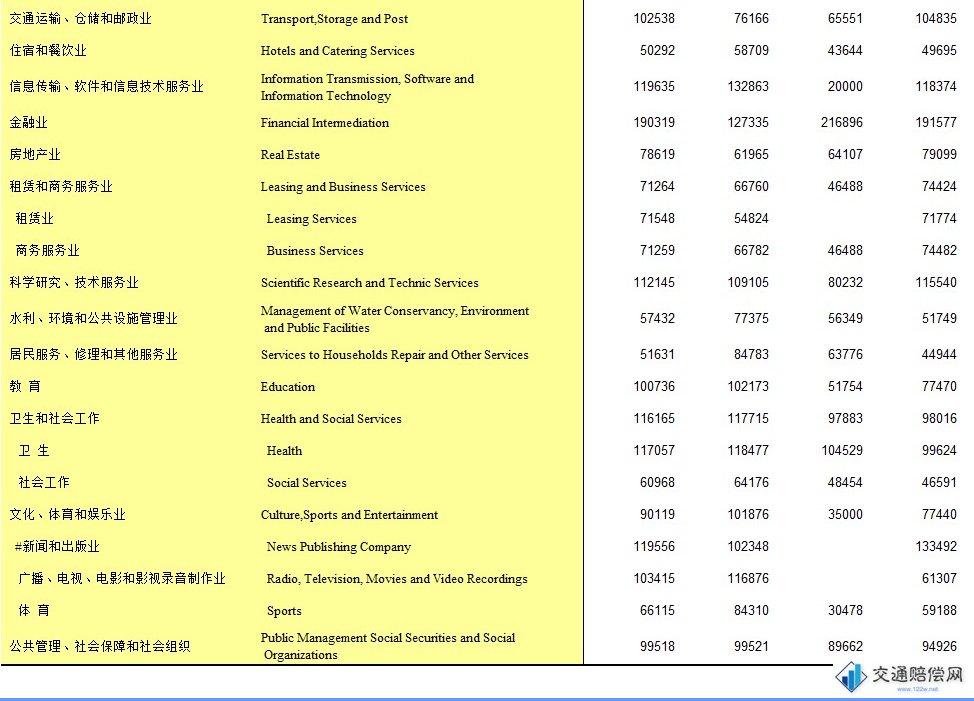The image size is (974, 701).
Task: Select Culture, Sports and Entertainment label
Action: pyautogui.click(x=349, y=515)
